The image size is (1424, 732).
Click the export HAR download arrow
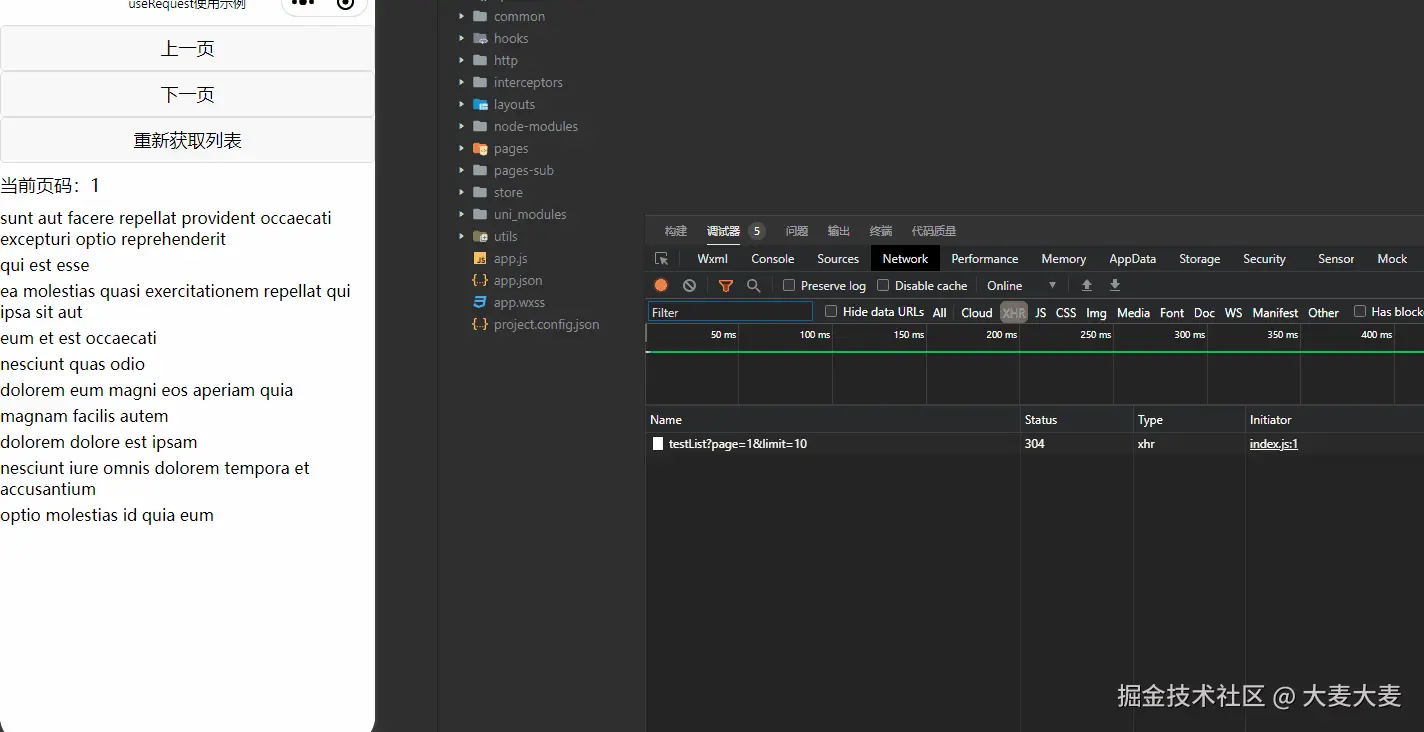(x=1115, y=285)
